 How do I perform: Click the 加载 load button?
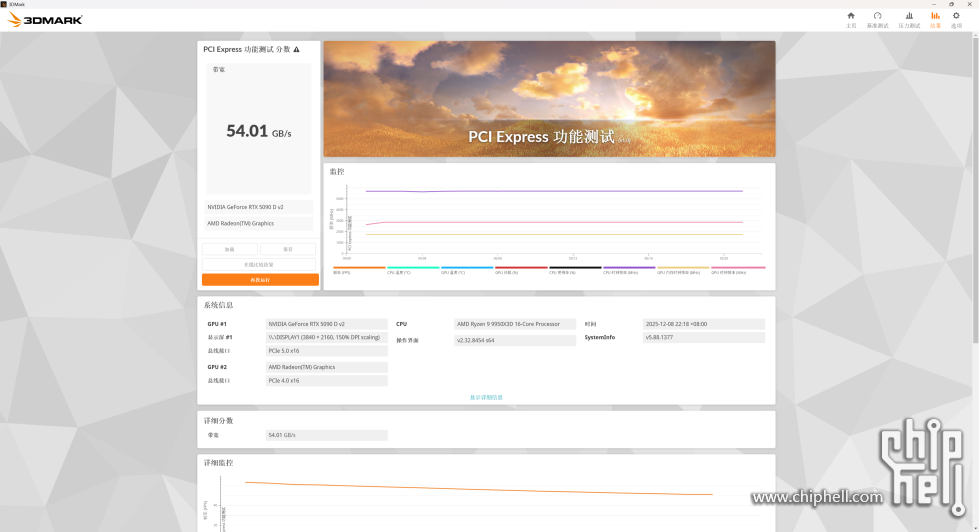pyautogui.click(x=230, y=249)
